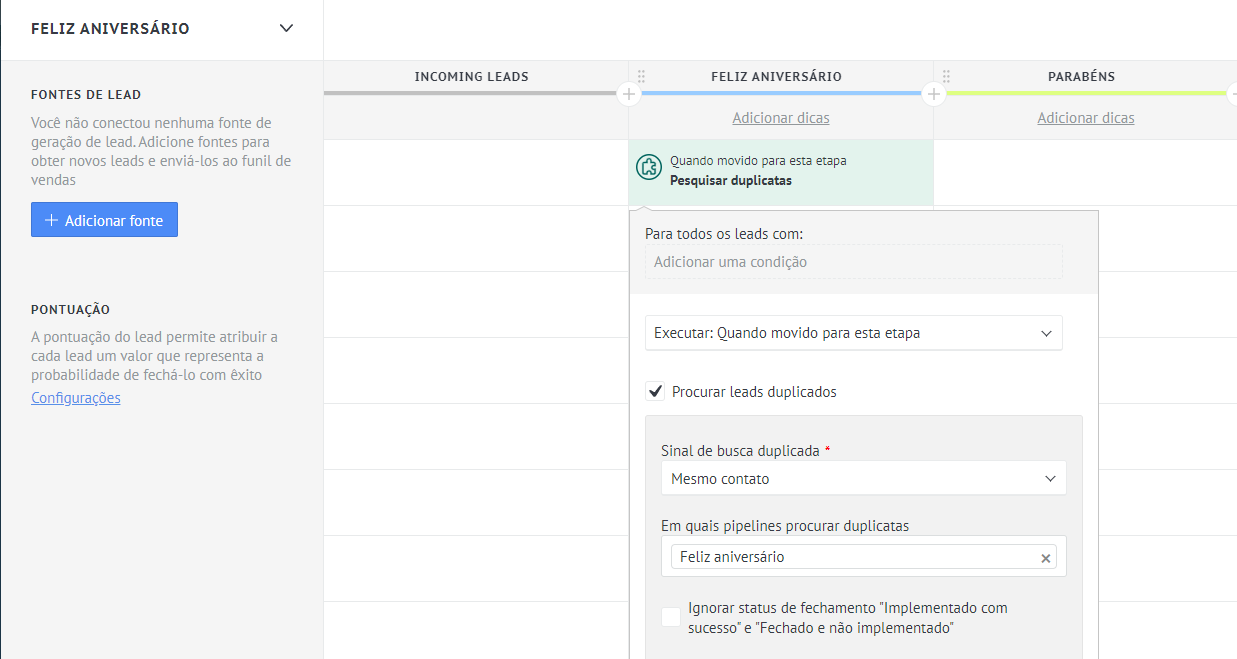Click the plus circle after Parabéns stage
This screenshot has width=1237, height=659.
coord(1233,94)
